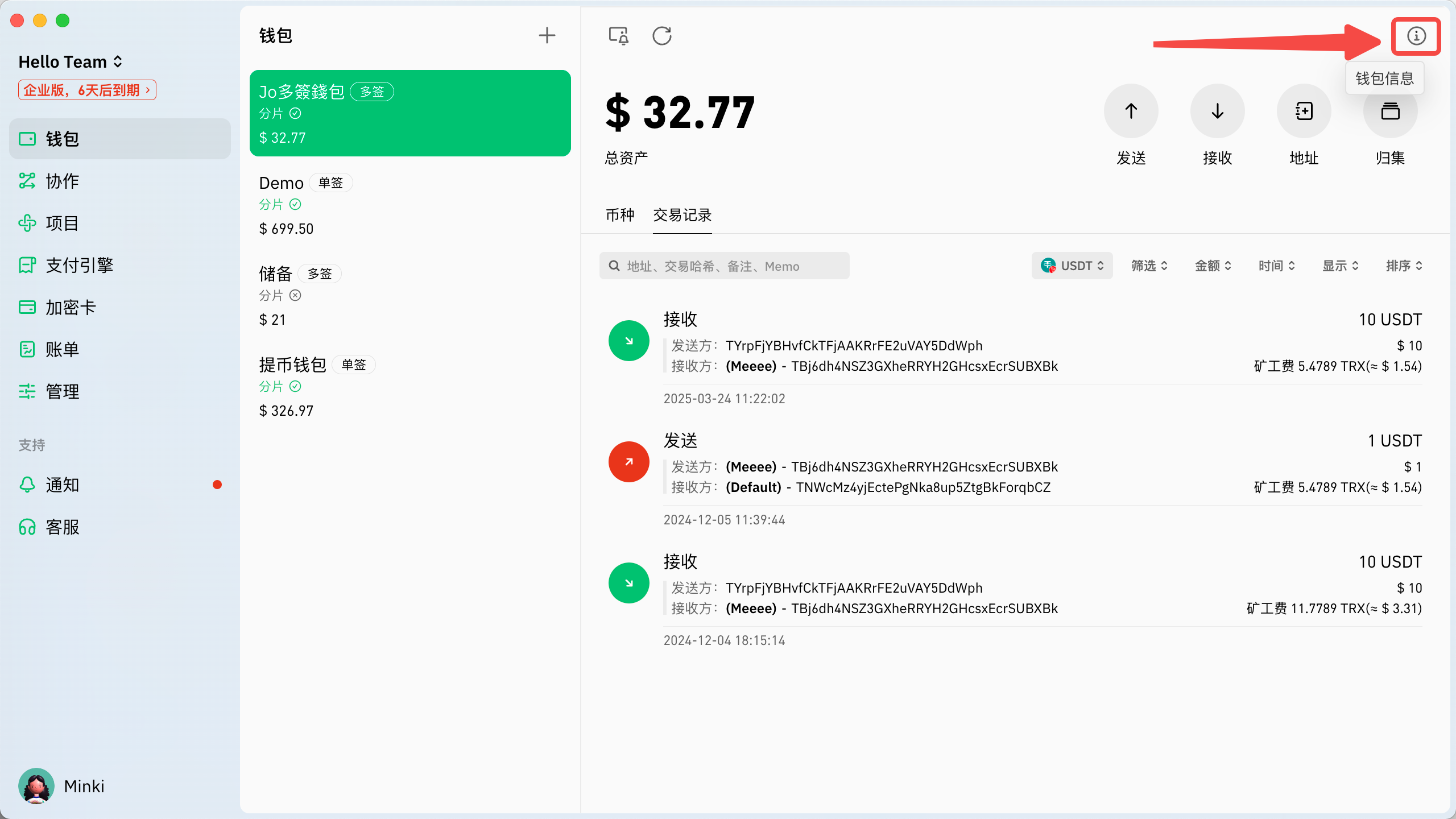Select the Transaction Records (交易记录) tab
This screenshot has width=1456, height=819.
[x=682, y=215]
